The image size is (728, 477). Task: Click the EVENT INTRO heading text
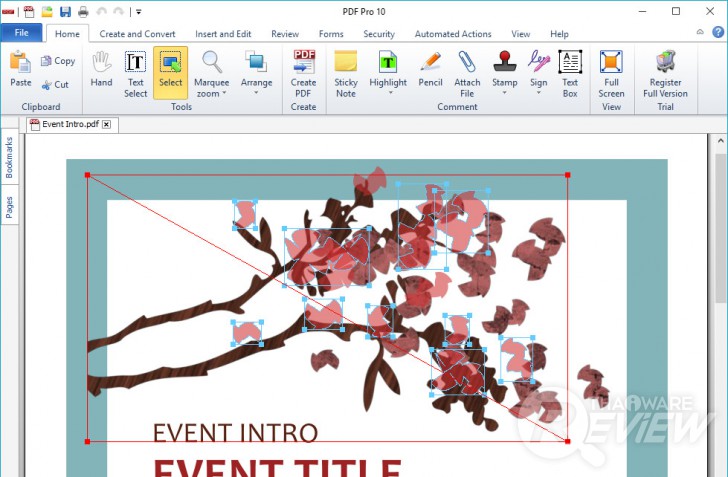pyautogui.click(x=235, y=432)
